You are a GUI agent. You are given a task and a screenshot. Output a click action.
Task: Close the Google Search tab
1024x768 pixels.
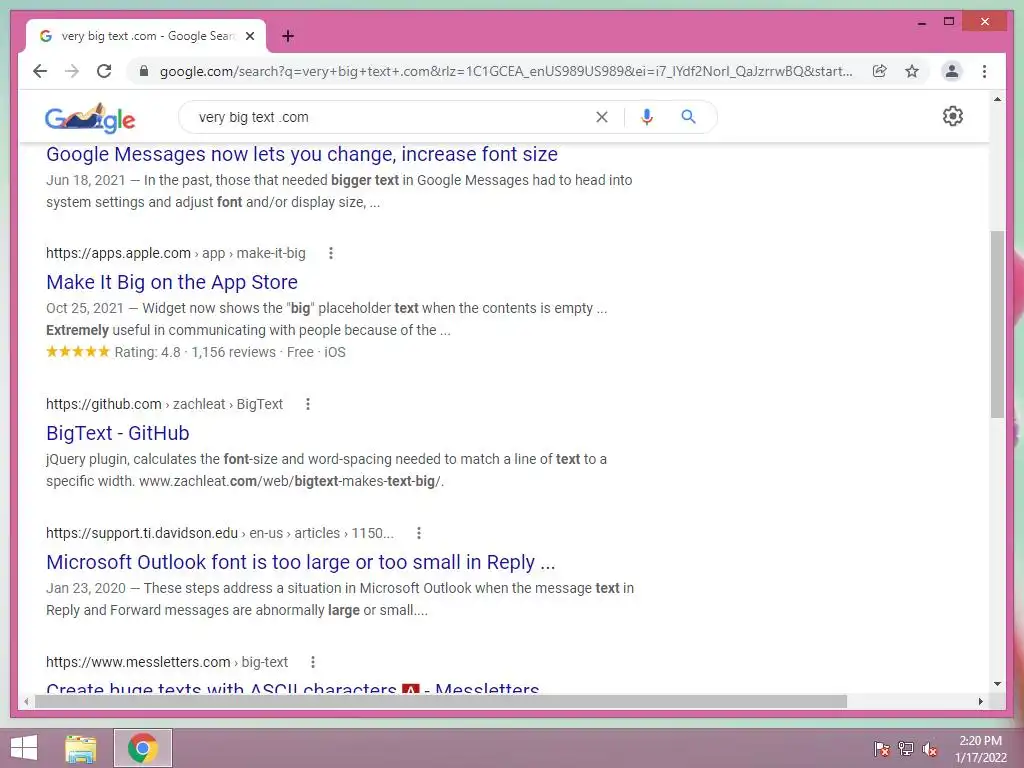[x=249, y=36]
